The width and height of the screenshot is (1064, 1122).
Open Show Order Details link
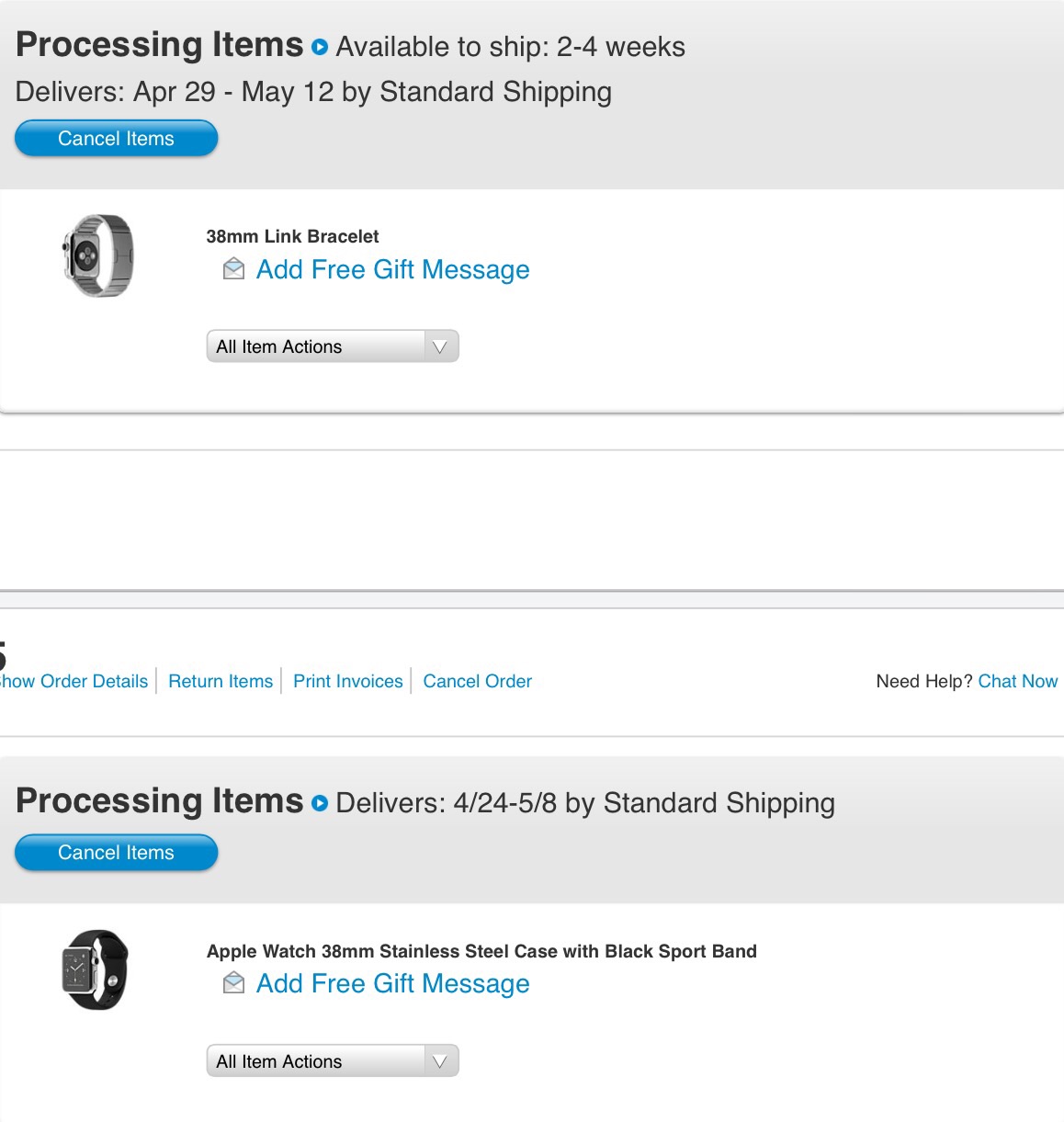(74, 681)
